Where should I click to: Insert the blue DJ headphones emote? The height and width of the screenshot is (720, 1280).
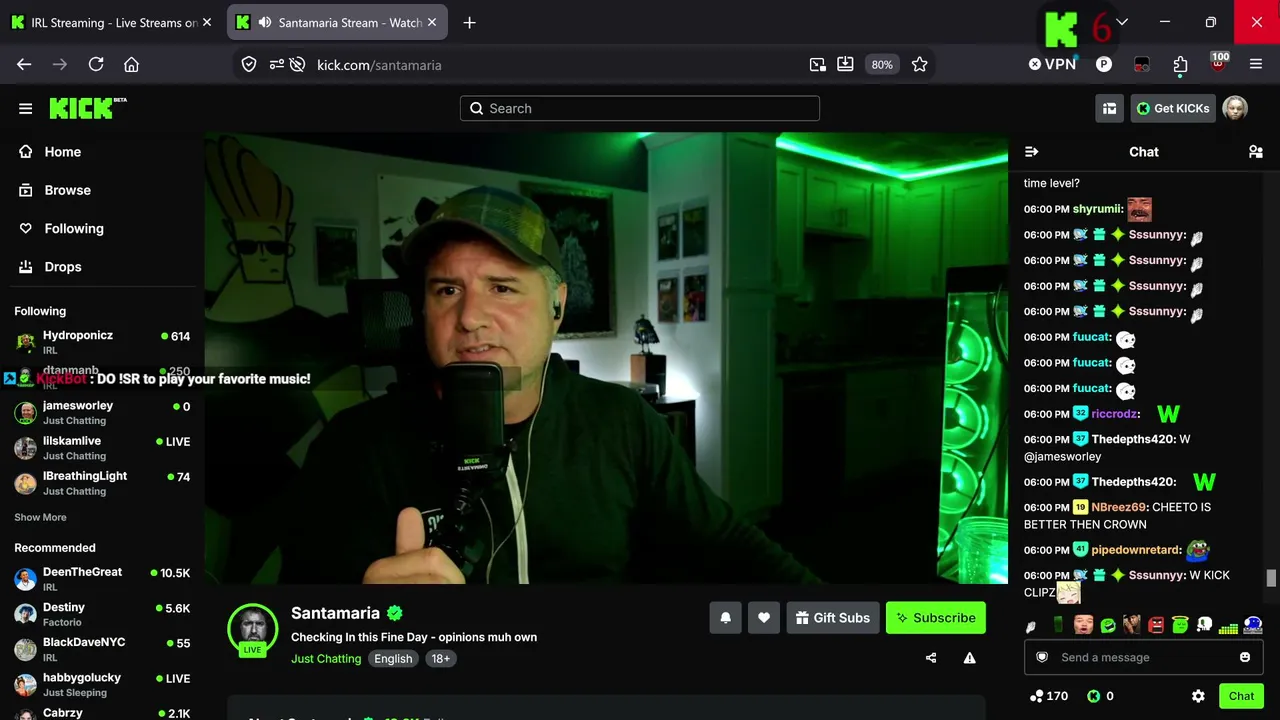click(1252, 626)
